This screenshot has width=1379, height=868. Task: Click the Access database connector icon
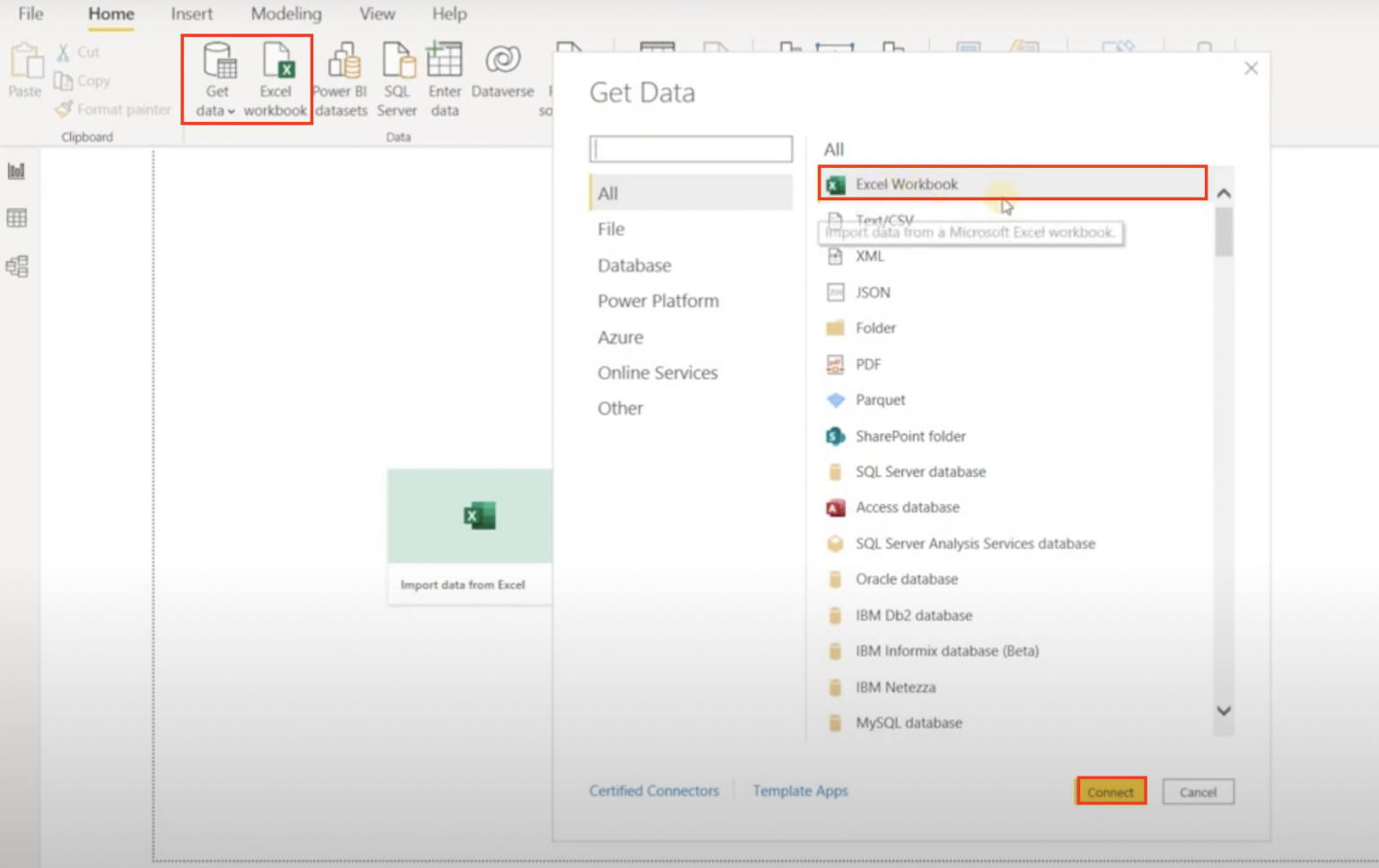point(835,507)
